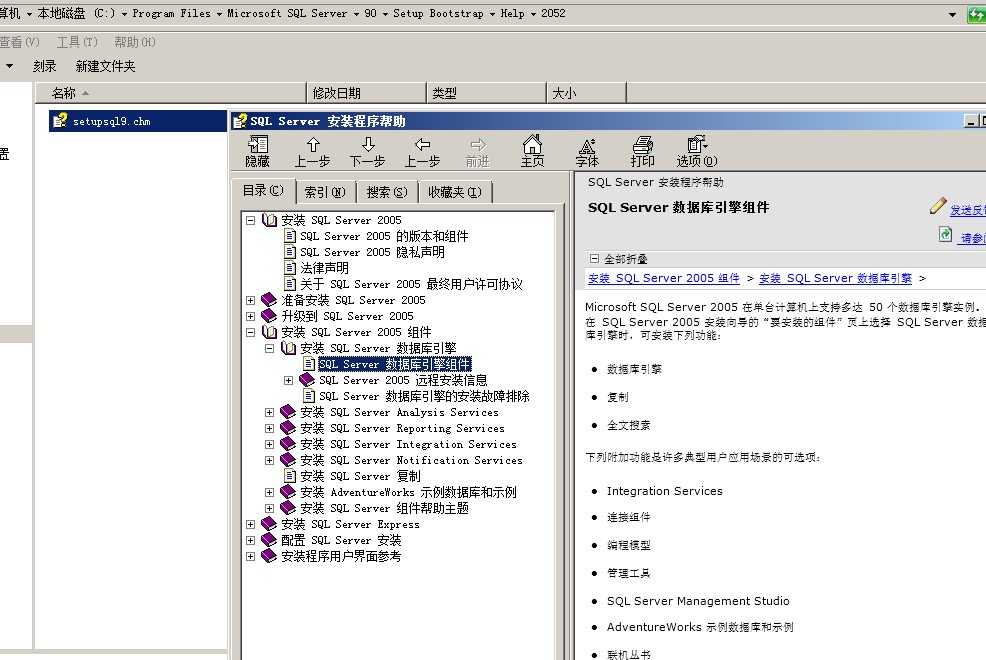Click the purple book icon for 升级到 SQL Server 2005
986x660 pixels.
point(269,316)
